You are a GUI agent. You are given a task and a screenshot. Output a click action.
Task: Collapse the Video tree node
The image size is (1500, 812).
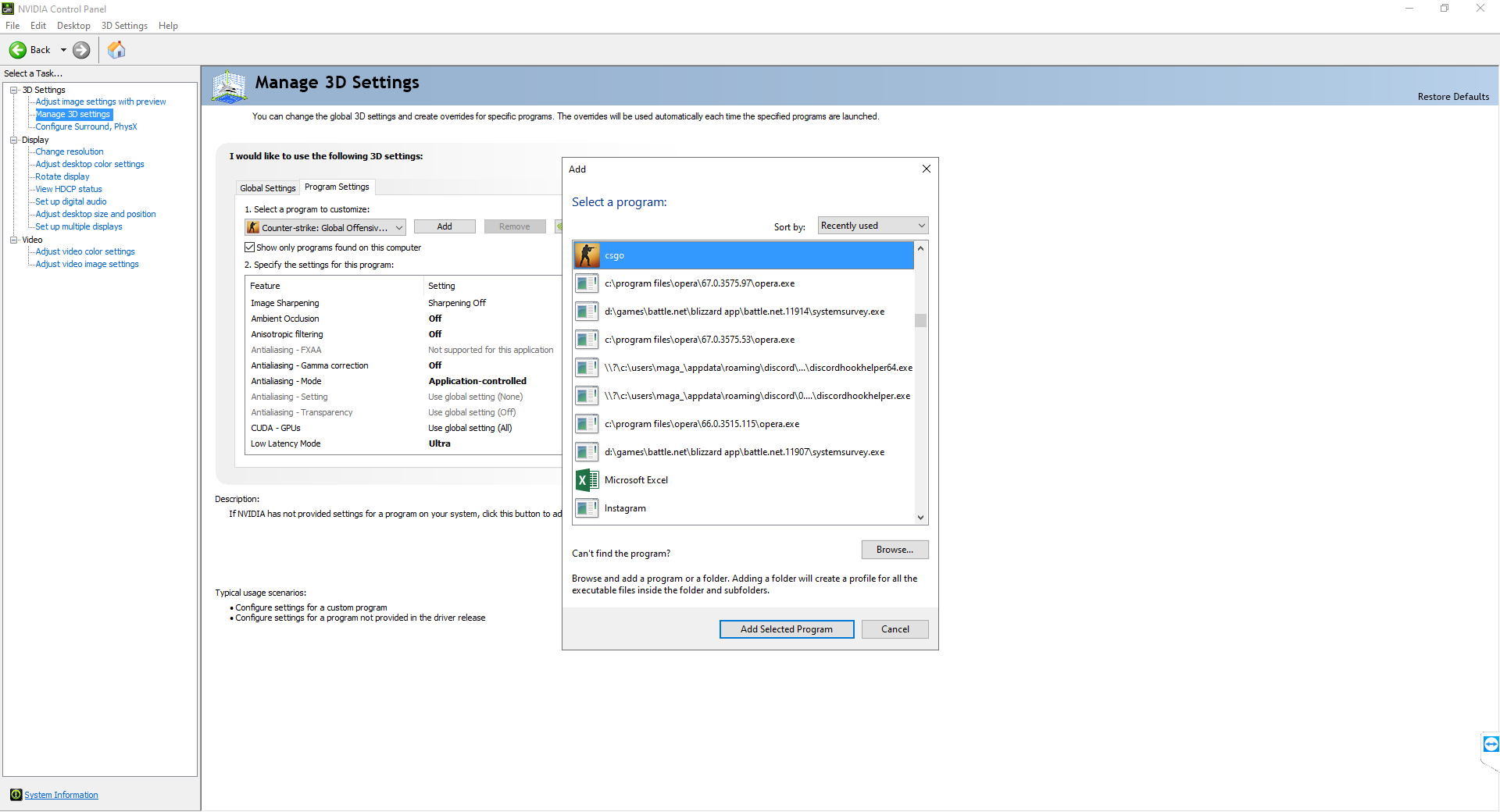[x=14, y=240]
